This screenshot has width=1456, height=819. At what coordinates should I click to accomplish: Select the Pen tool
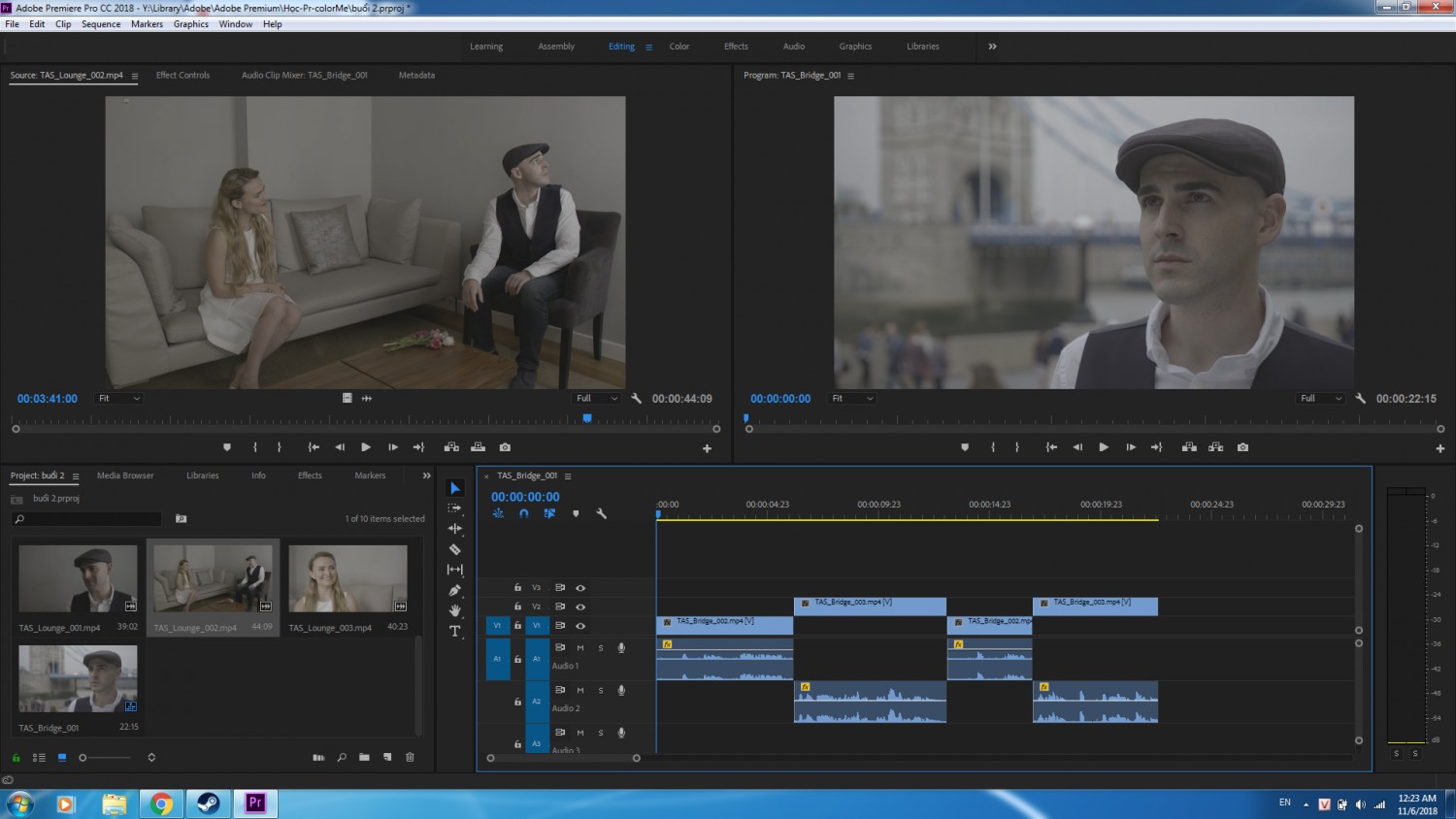tap(455, 590)
